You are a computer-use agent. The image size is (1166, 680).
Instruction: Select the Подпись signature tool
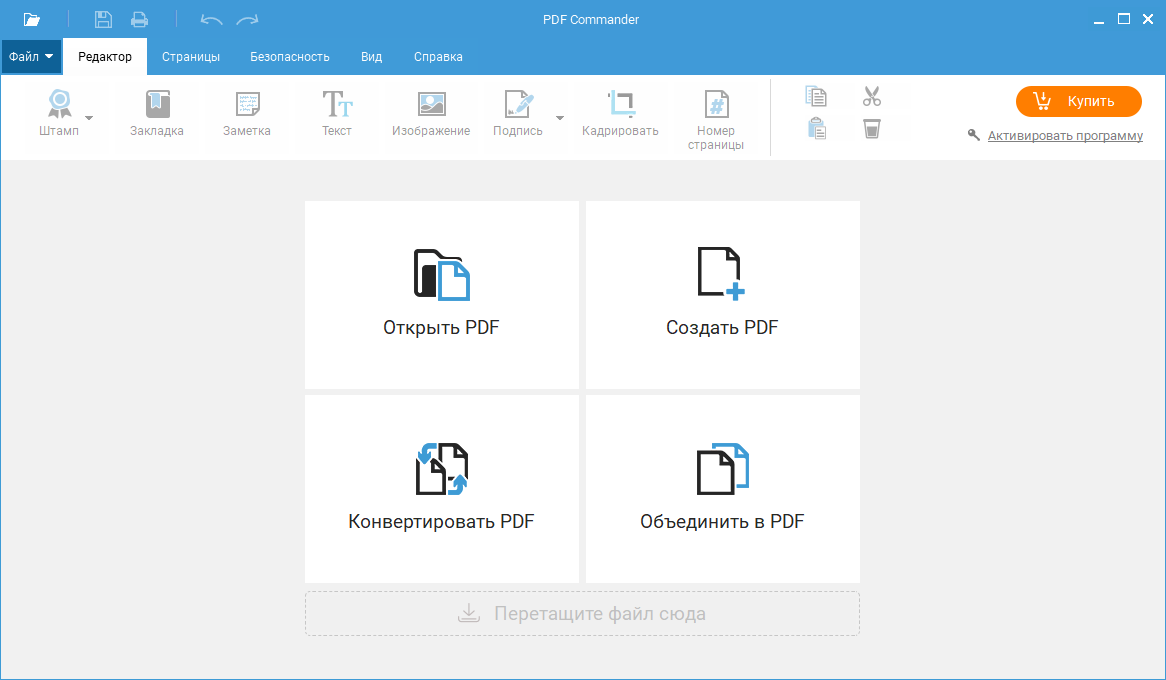click(x=518, y=113)
